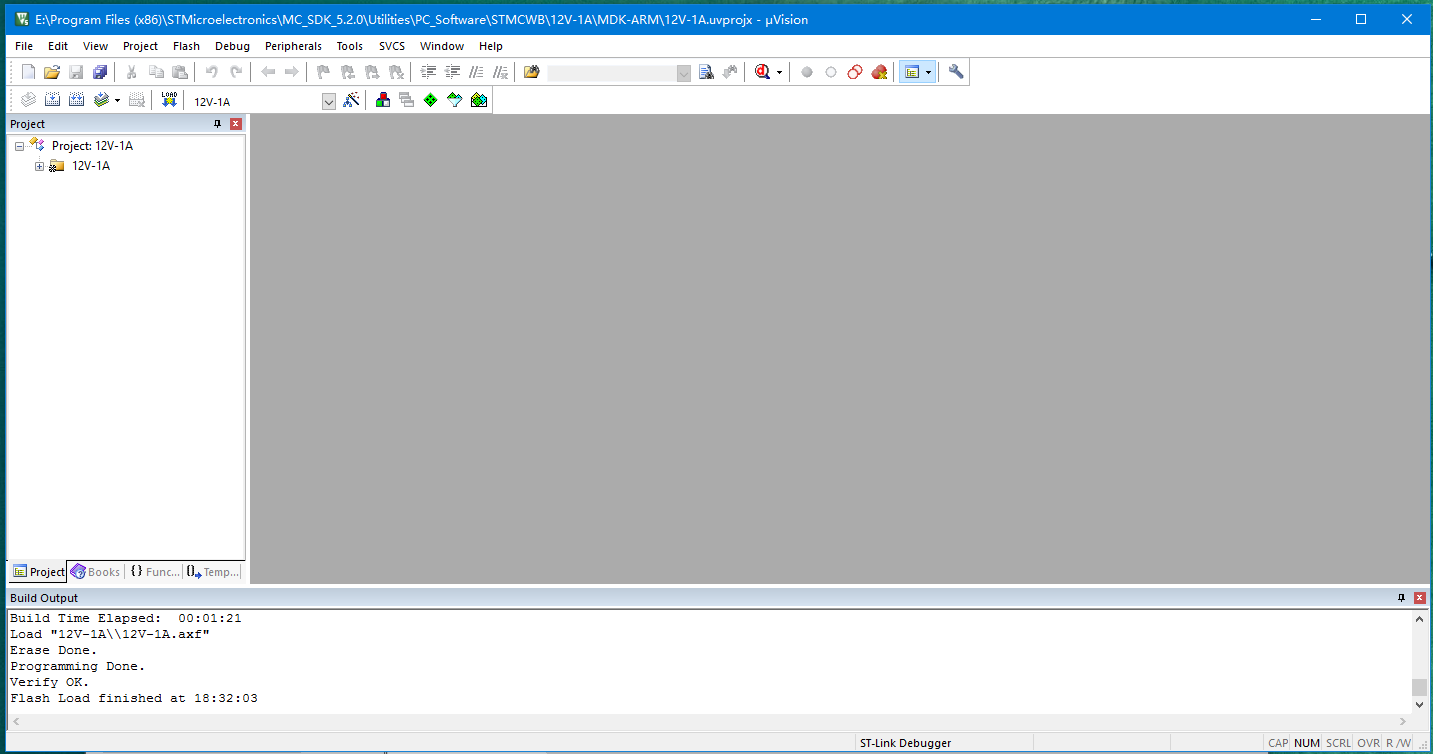Click Select Software Packs icon
1433x754 pixels.
point(455,100)
